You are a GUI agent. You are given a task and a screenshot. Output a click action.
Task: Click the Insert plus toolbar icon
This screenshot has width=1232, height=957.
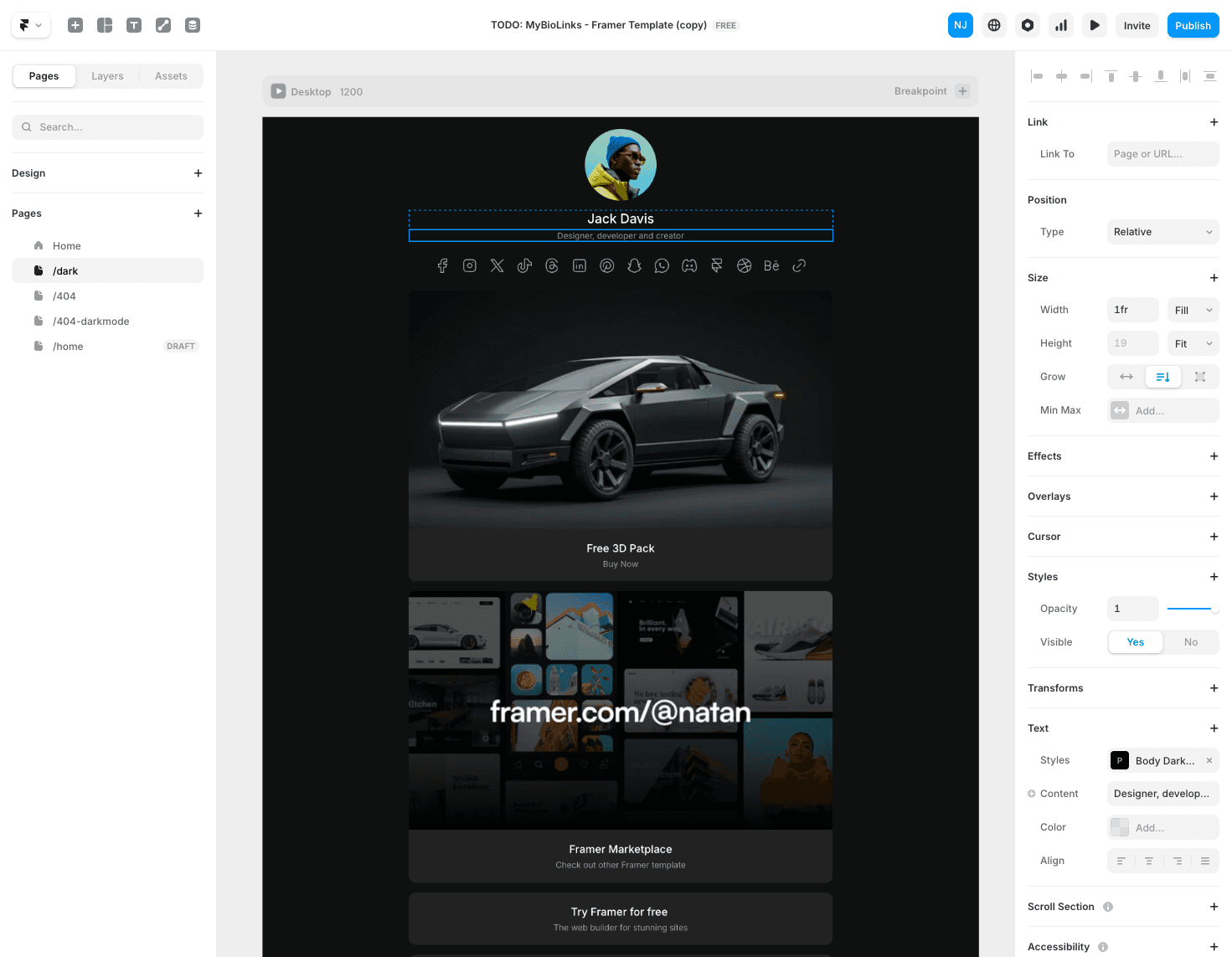tap(75, 25)
